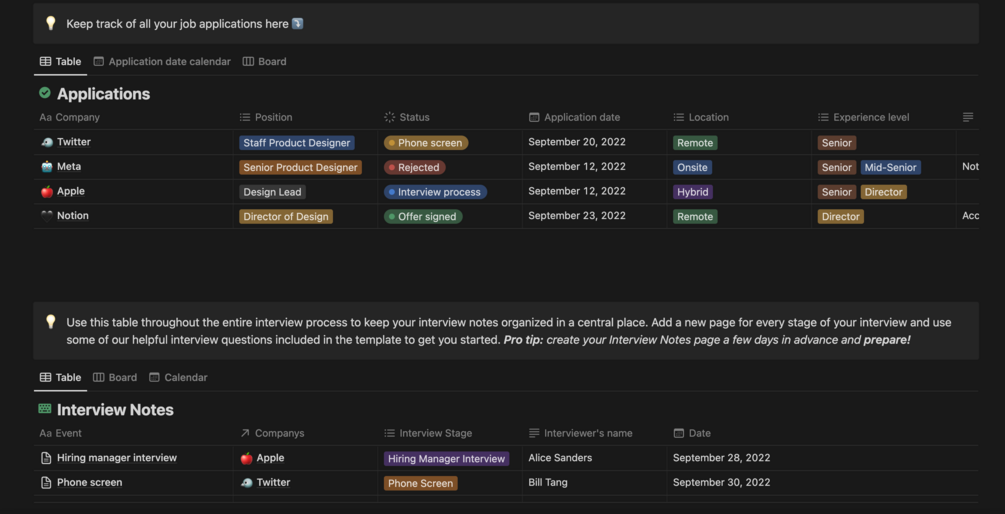
Task: Click the Twitter bird icon in Applications
Action: [47, 142]
